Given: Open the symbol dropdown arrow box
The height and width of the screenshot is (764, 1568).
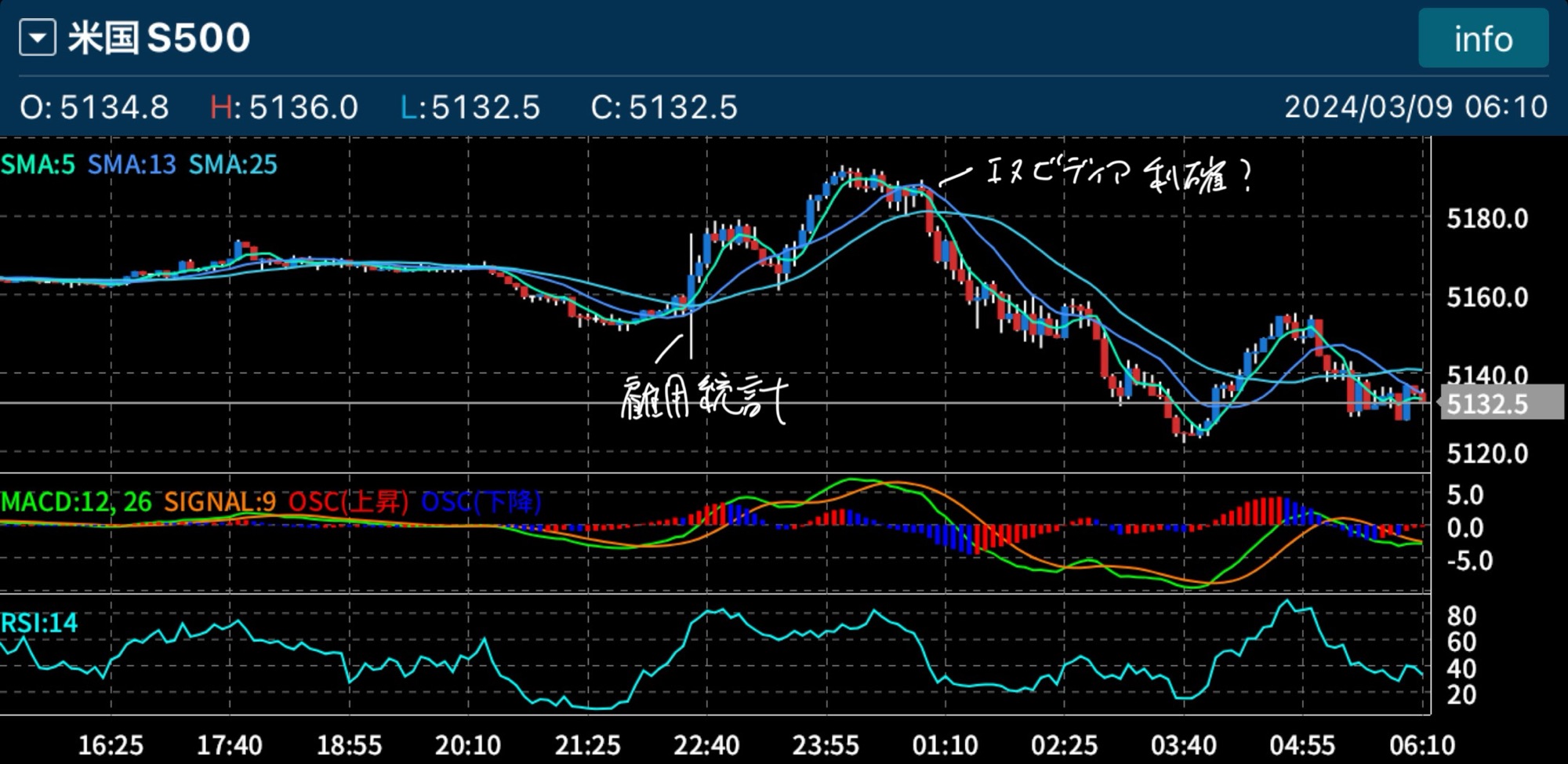Looking at the screenshot, I should coord(37,38).
